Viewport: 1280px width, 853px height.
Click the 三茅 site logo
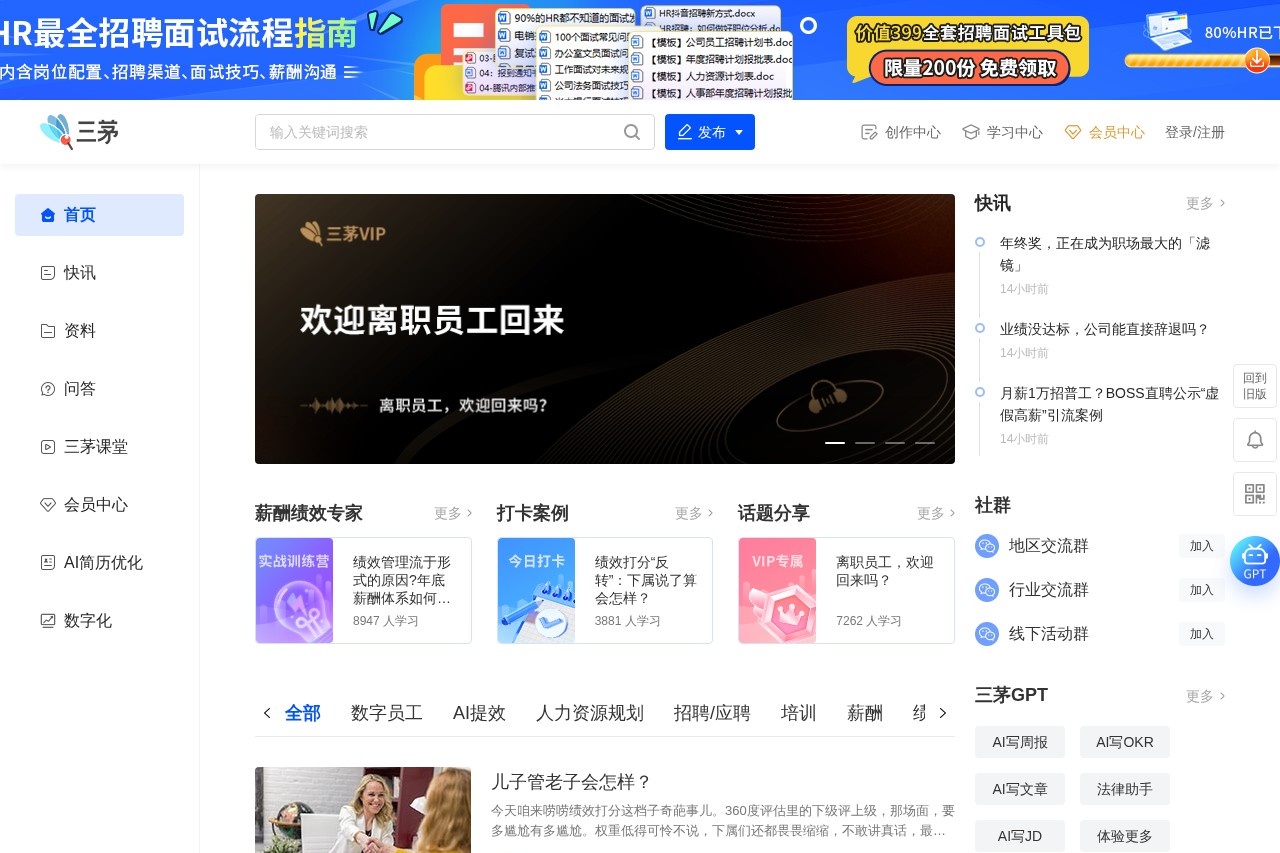(79, 131)
